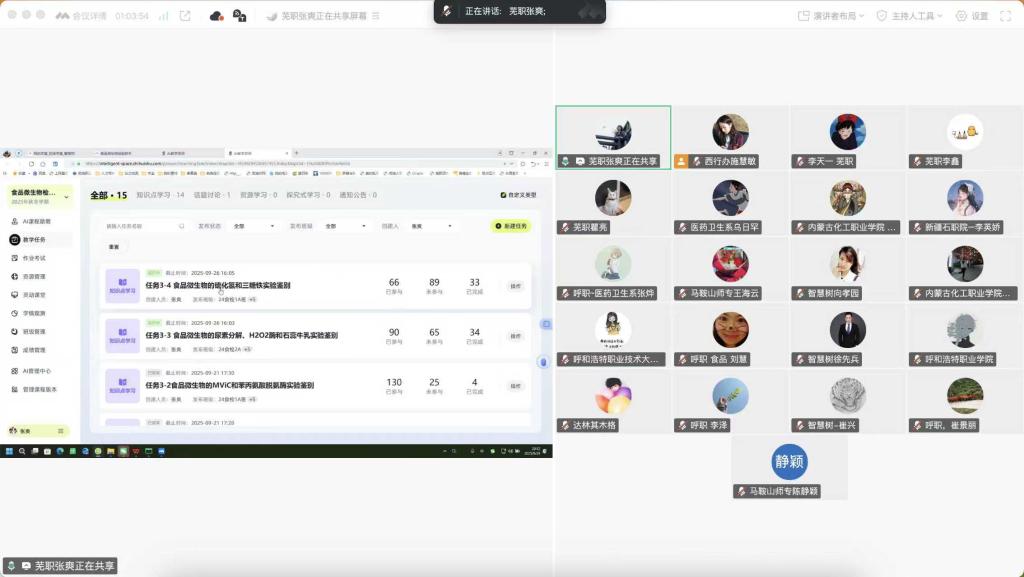This screenshot has width=1024, height=577.
Task: Expand the 食品微生物检 course selector
Action: point(40,196)
